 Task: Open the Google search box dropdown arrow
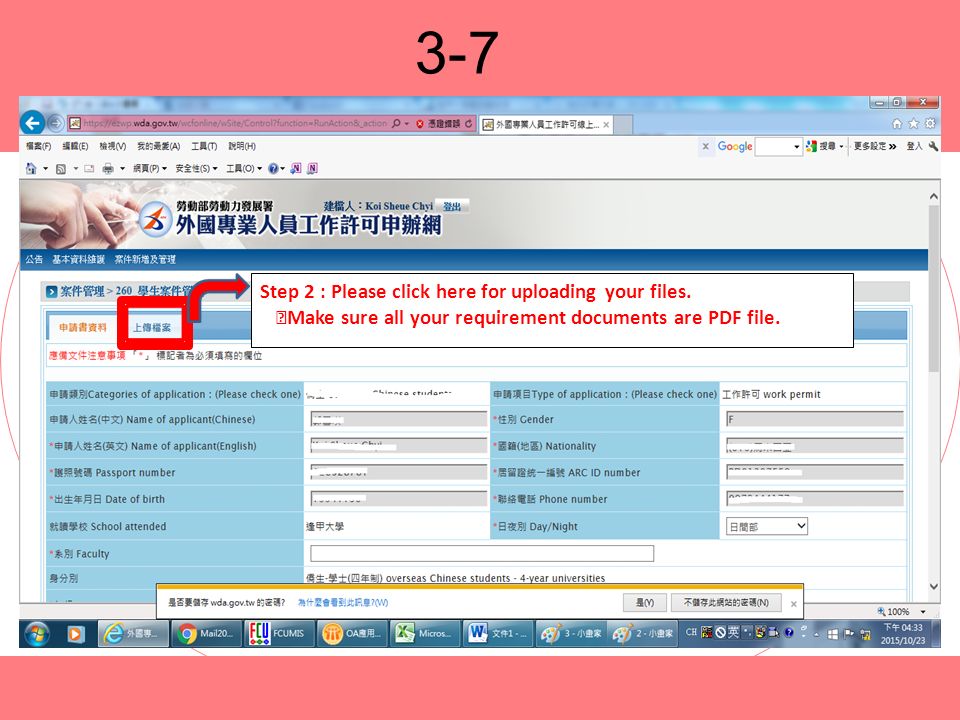(797, 147)
